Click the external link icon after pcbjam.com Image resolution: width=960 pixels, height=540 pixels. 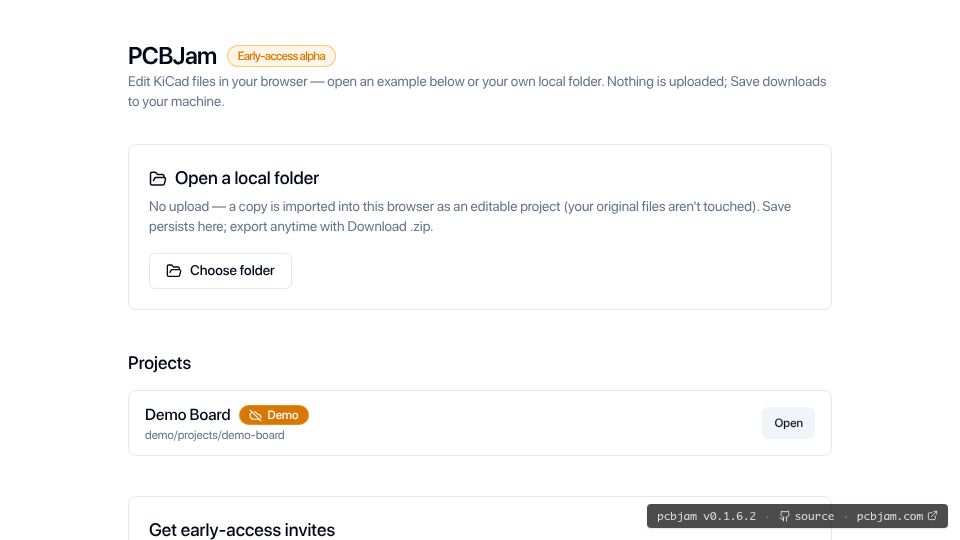click(x=932, y=516)
